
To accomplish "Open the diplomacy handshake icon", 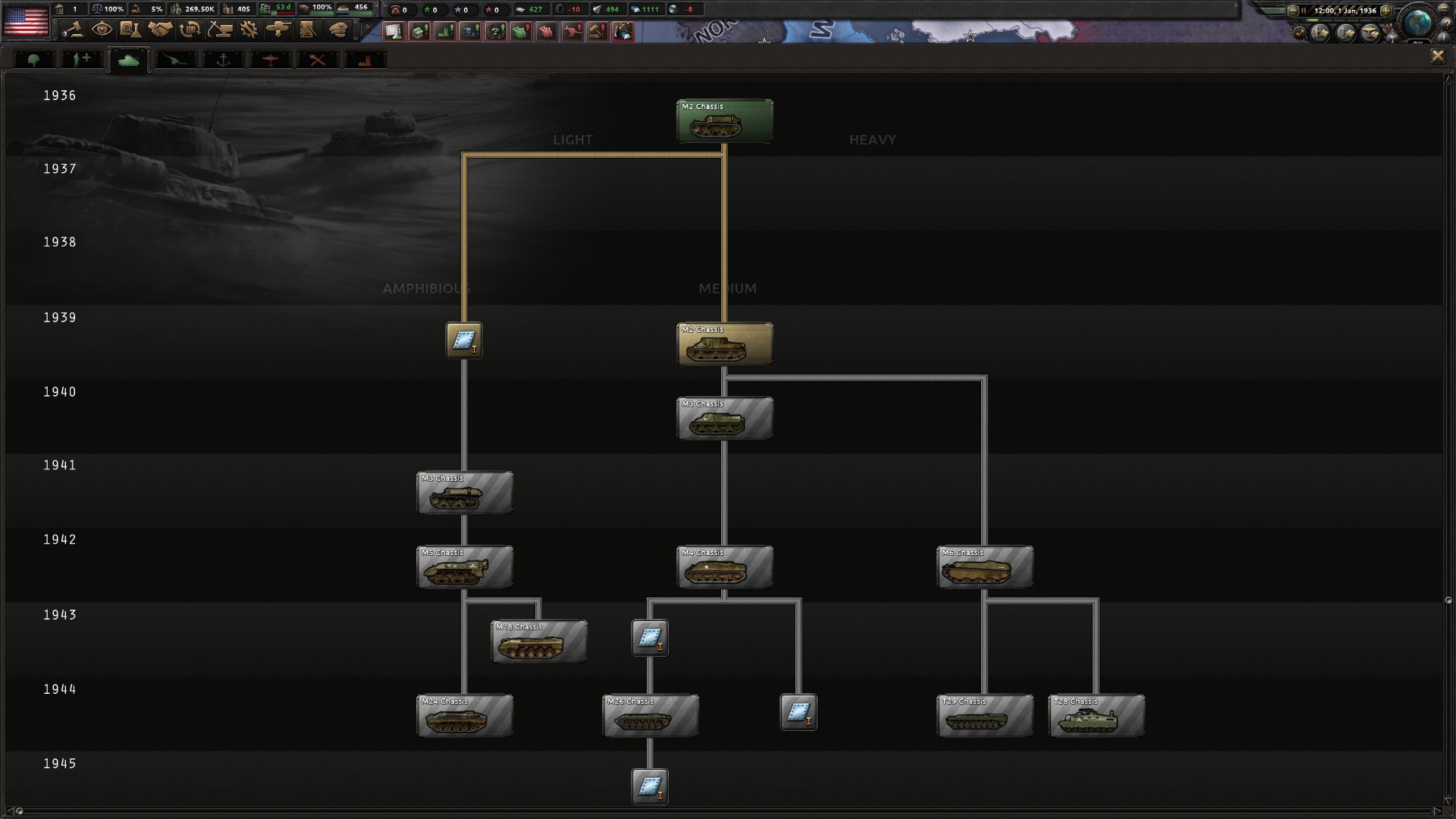I will pyautogui.click(x=160, y=30).
